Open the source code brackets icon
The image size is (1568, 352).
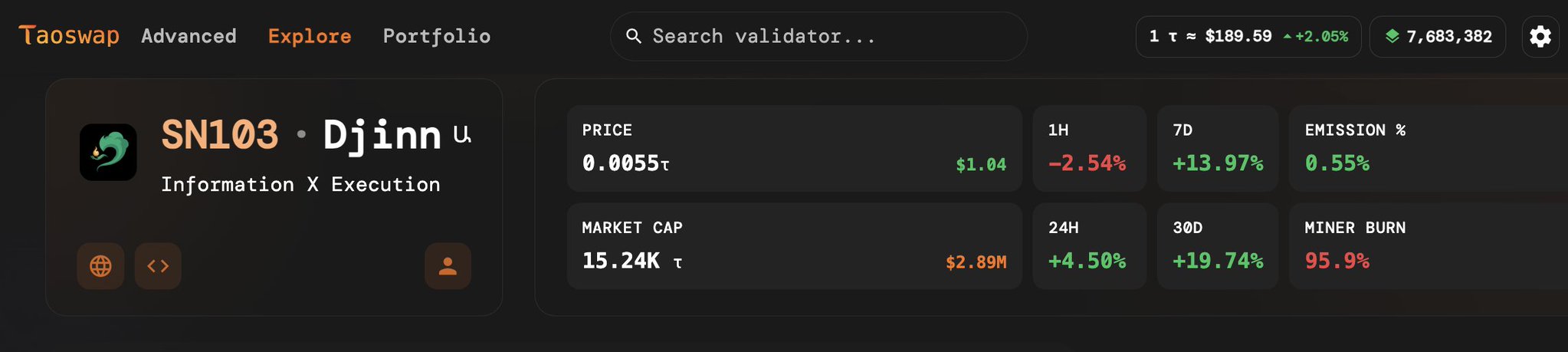point(158,266)
